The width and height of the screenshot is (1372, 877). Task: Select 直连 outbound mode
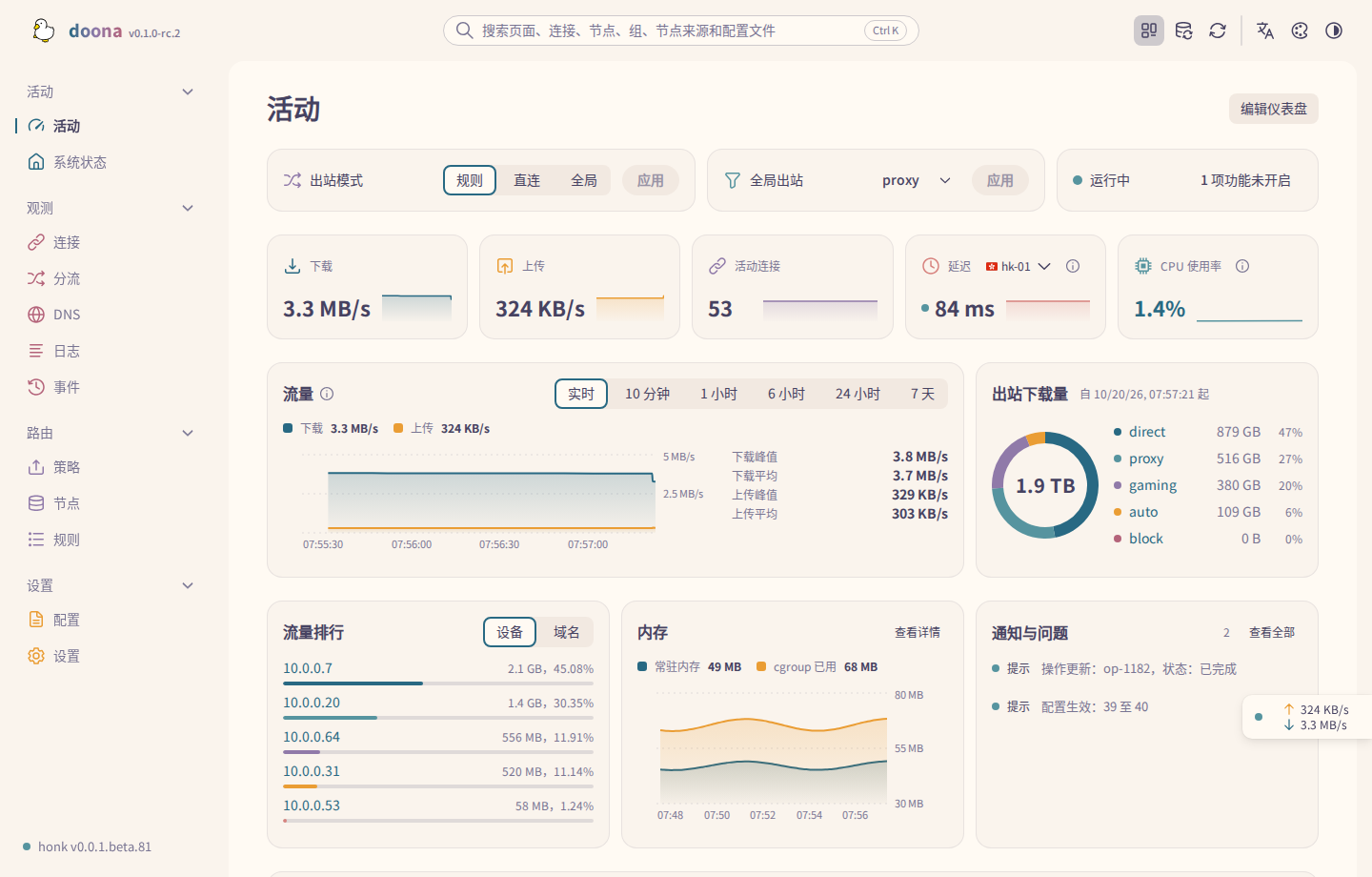[527, 180]
